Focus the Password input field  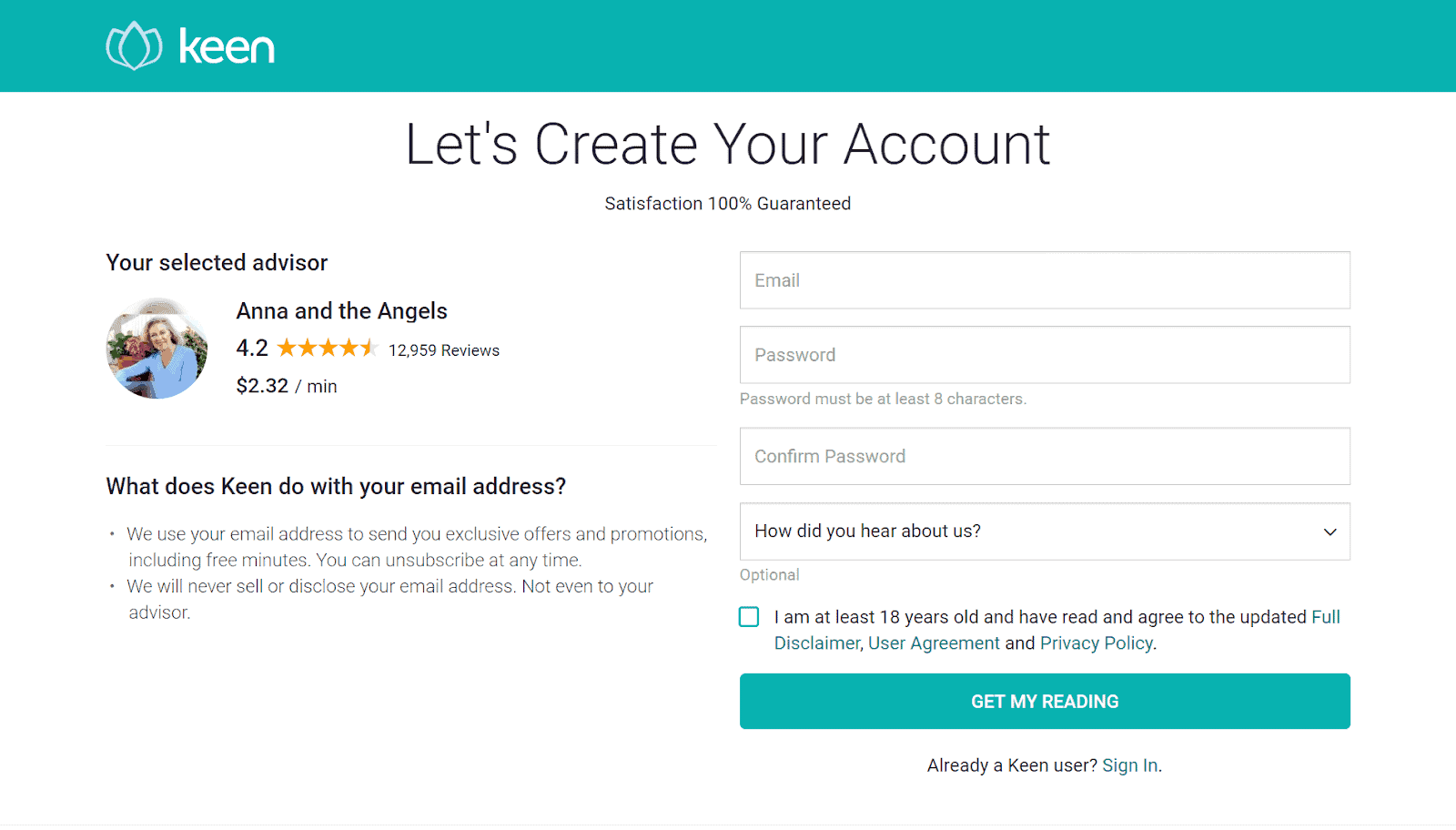(1045, 355)
